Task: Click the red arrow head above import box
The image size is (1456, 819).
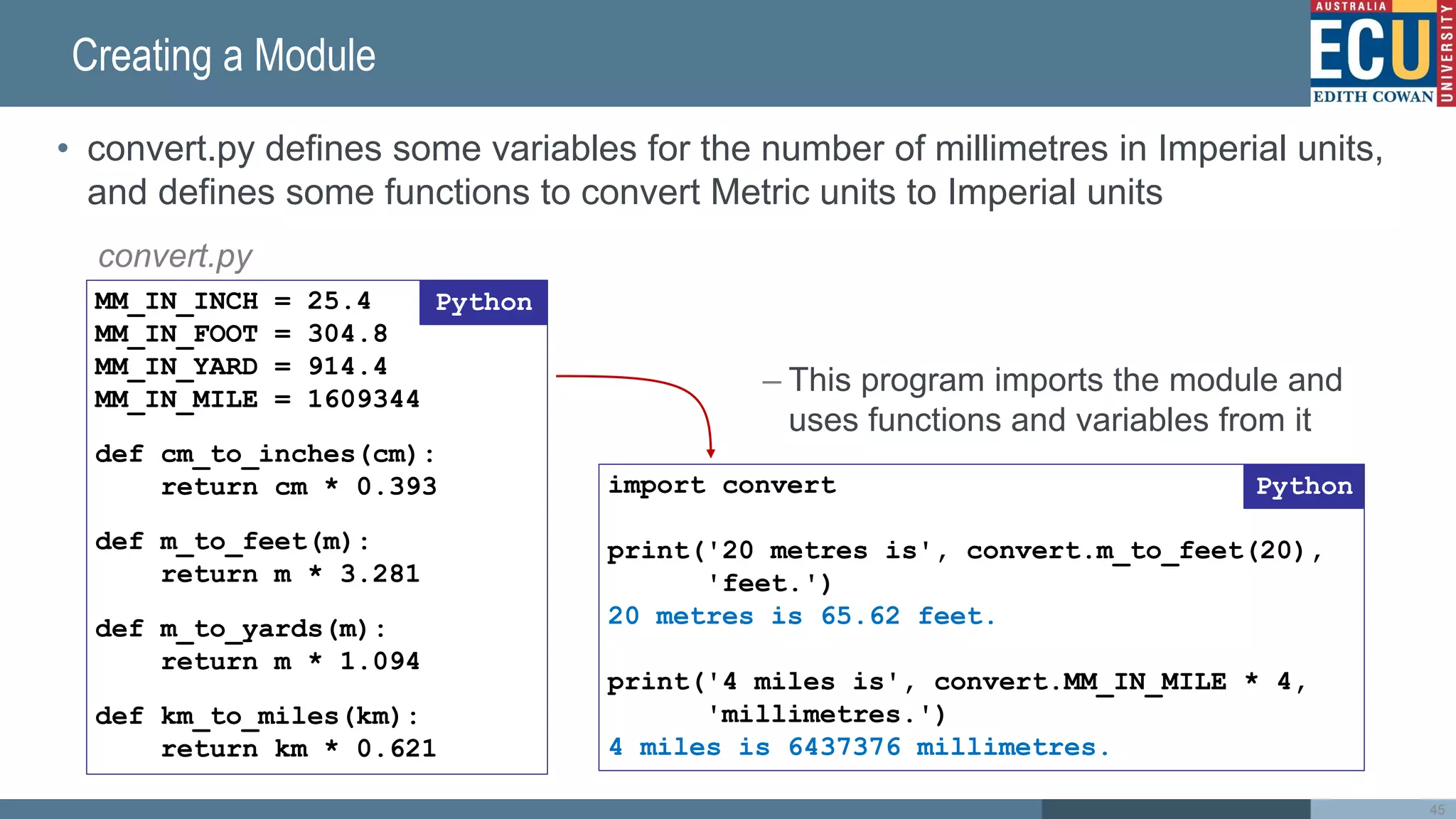Action: click(710, 453)
